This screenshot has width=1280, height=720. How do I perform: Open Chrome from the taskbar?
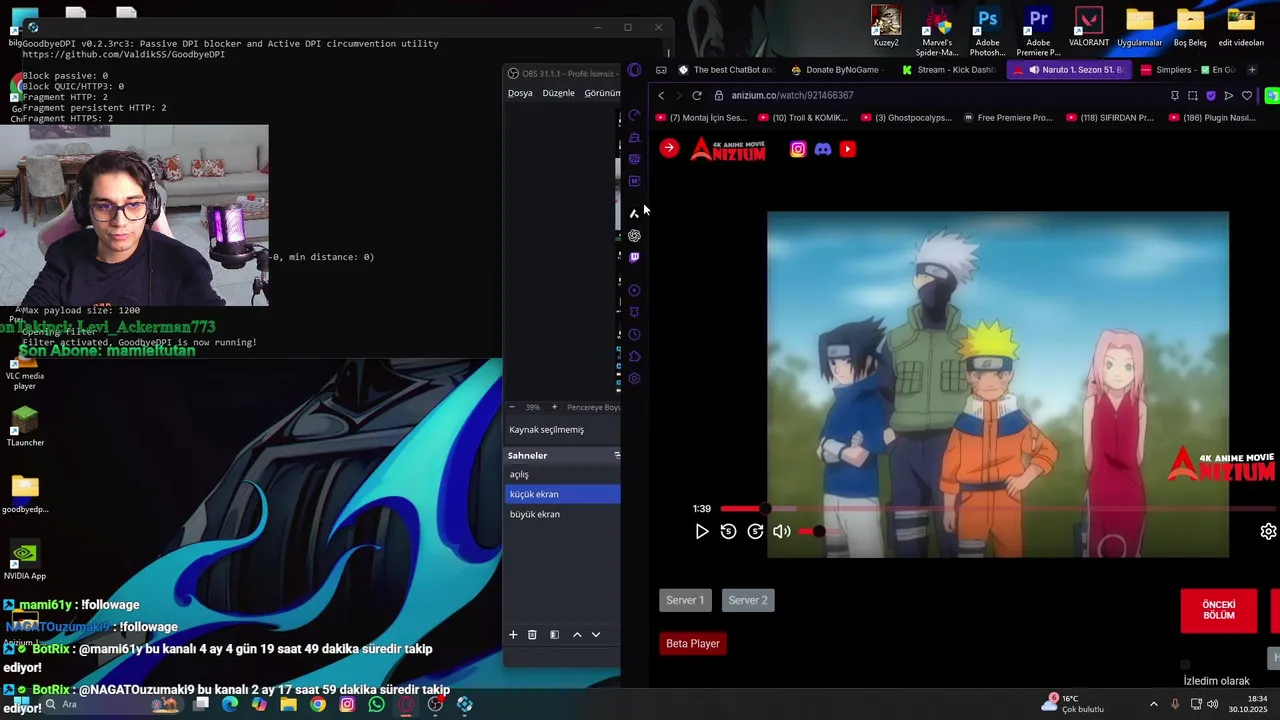(317, 704)
